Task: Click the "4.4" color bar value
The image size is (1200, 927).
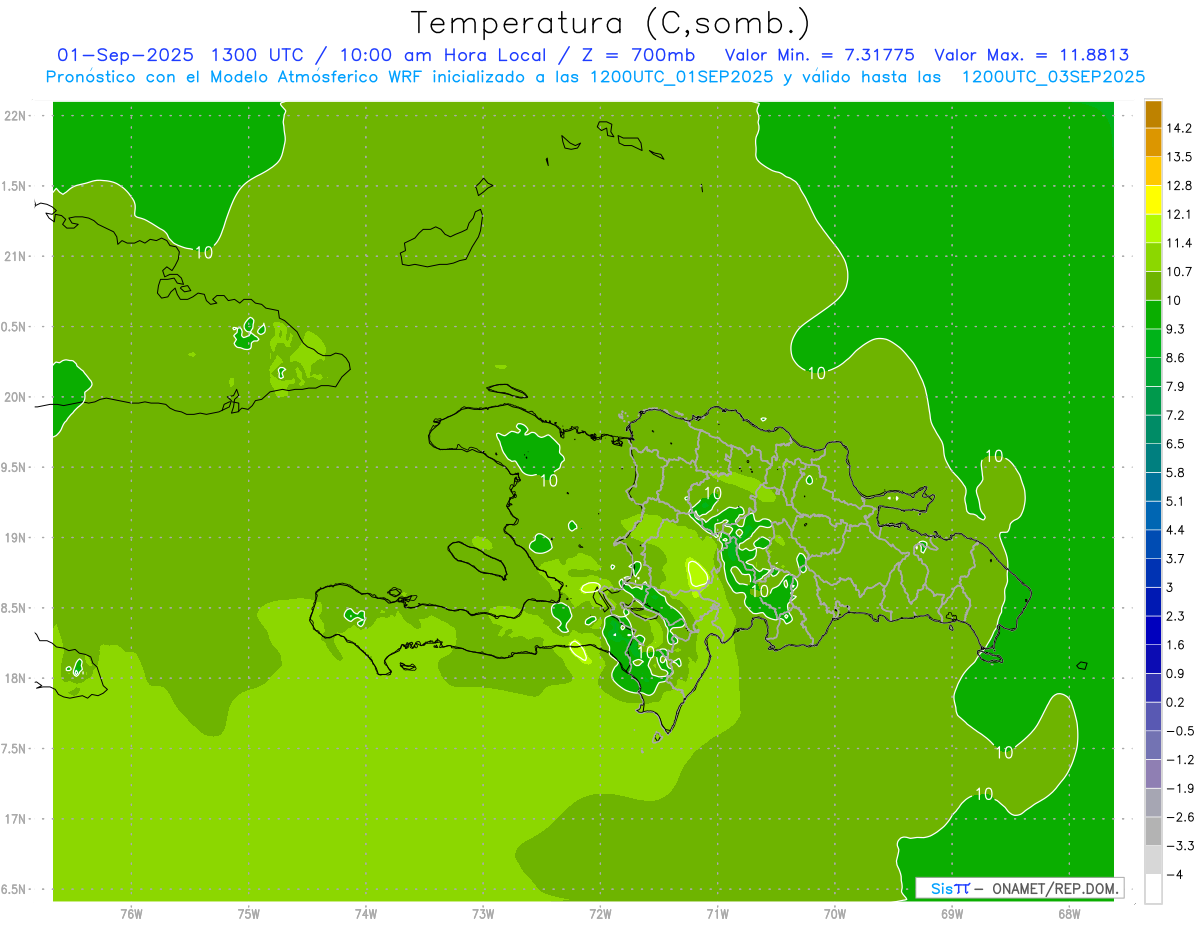Action: coord(1176,529)
